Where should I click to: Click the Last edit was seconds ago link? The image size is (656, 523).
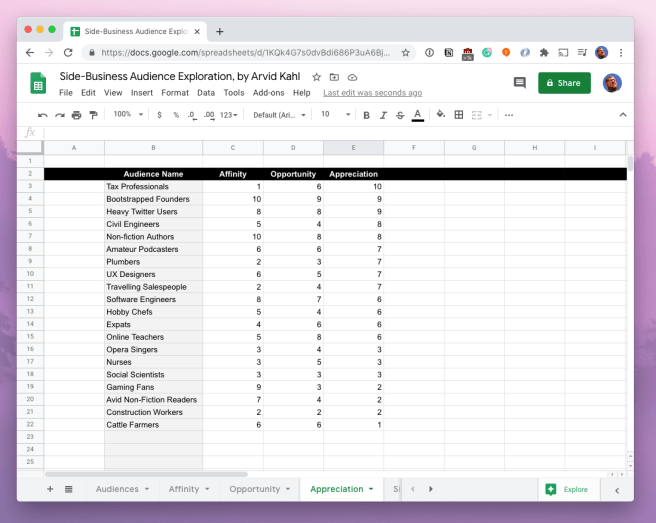click(372, 93)
